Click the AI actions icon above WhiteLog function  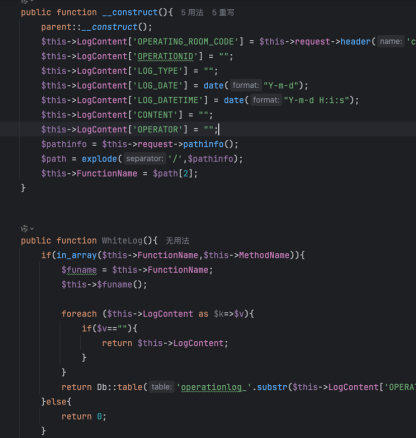[x=24, y=229]
